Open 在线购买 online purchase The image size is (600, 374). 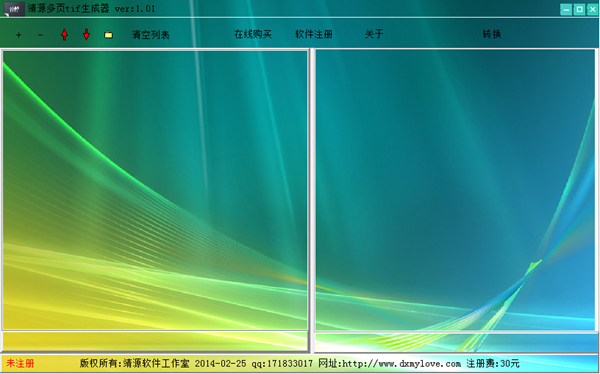253,34
